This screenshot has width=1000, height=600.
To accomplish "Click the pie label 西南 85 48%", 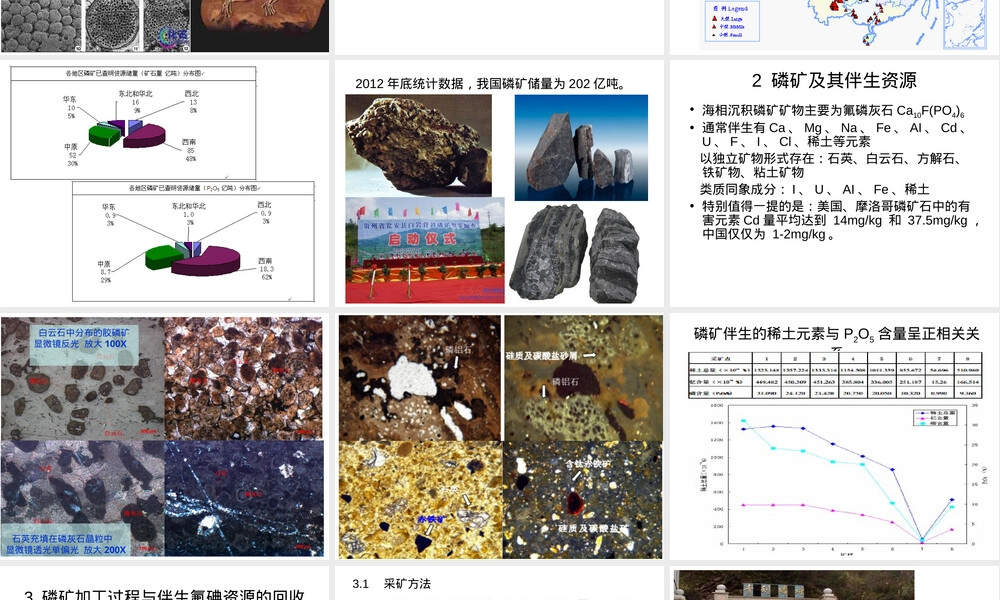I will click(189, 150).
